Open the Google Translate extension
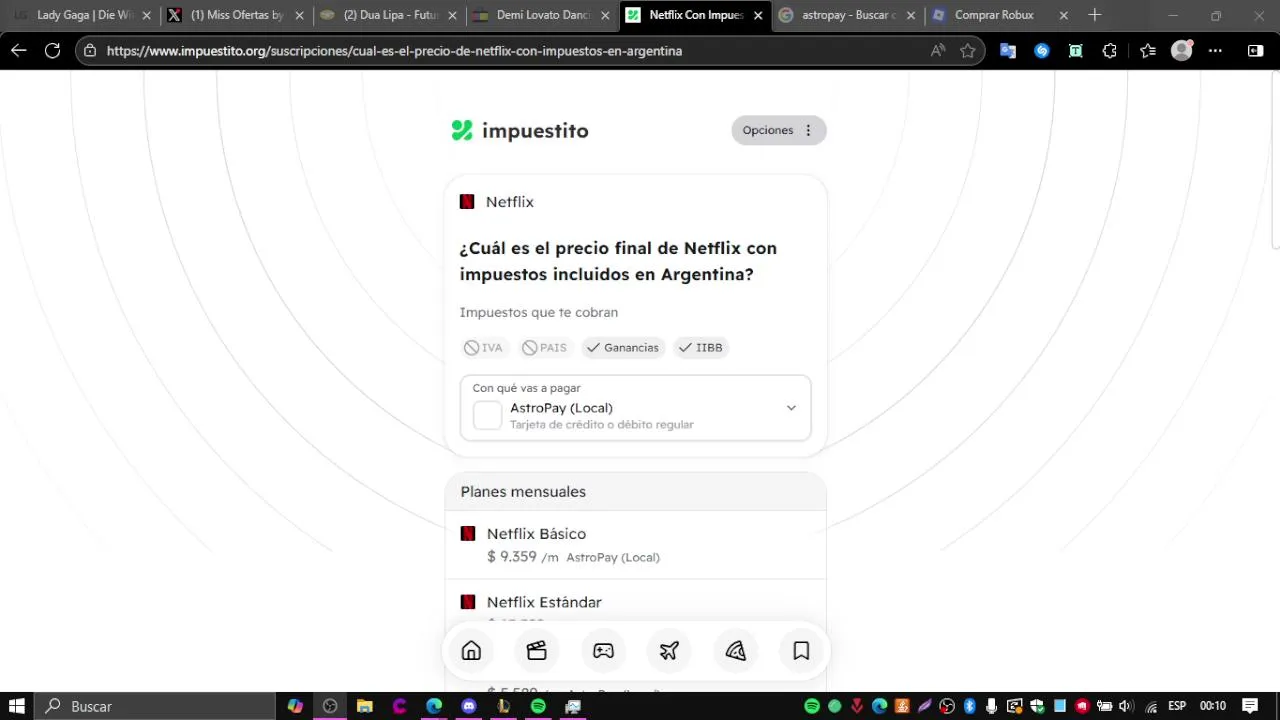This screenshot has width=1280, height=720. pos(1008,50)
